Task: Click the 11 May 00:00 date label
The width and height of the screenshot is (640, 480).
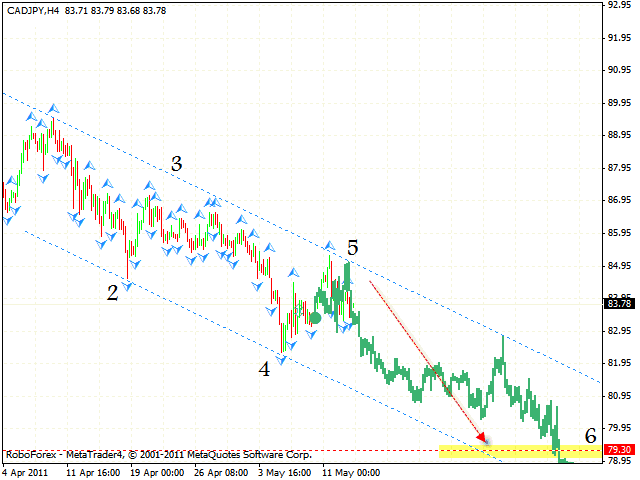Action: [338, 469]
